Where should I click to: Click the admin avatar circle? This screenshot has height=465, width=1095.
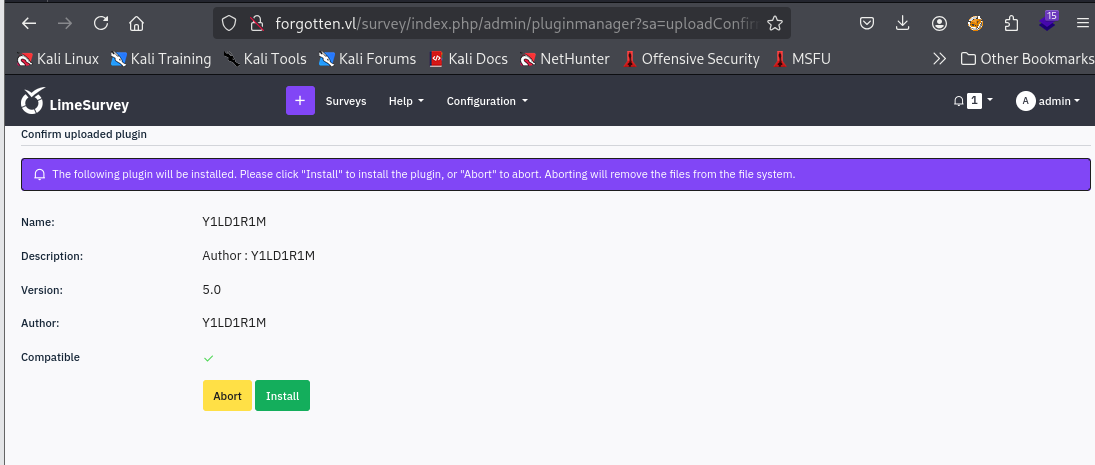point(1025,101)
